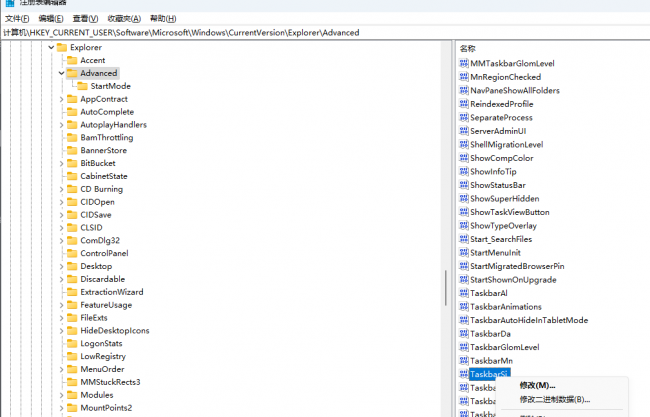Screen dimensions: 650x417
Task: Open the 文件(F) menu
Action: coord(17,19)
